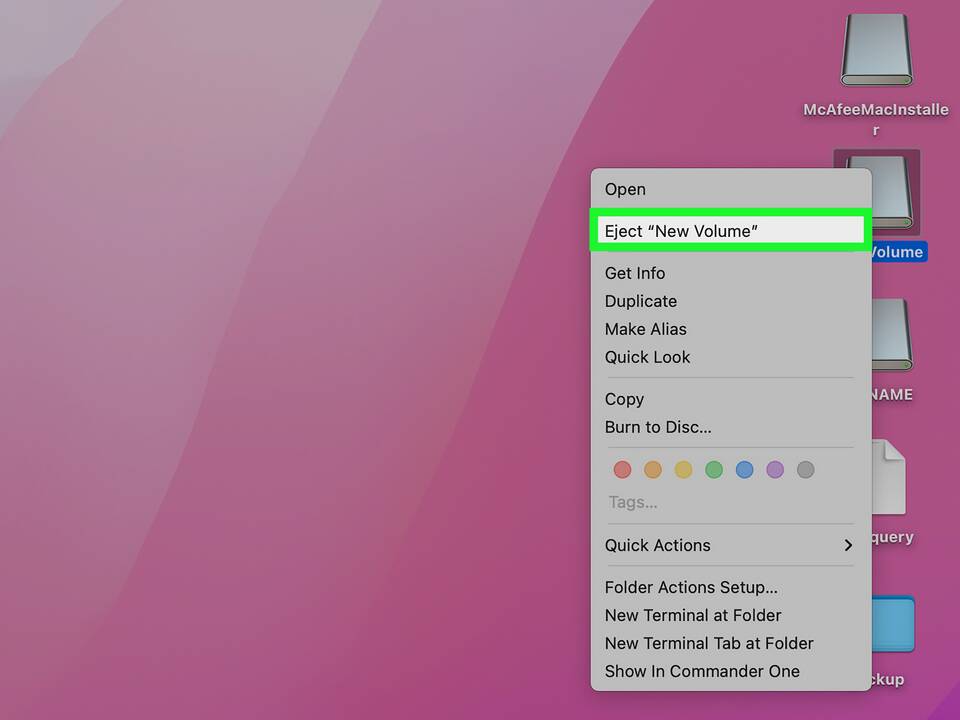960x720 pixels.
Task: Select the blue folder icon on desktop
Action: (x=893, y=626)
